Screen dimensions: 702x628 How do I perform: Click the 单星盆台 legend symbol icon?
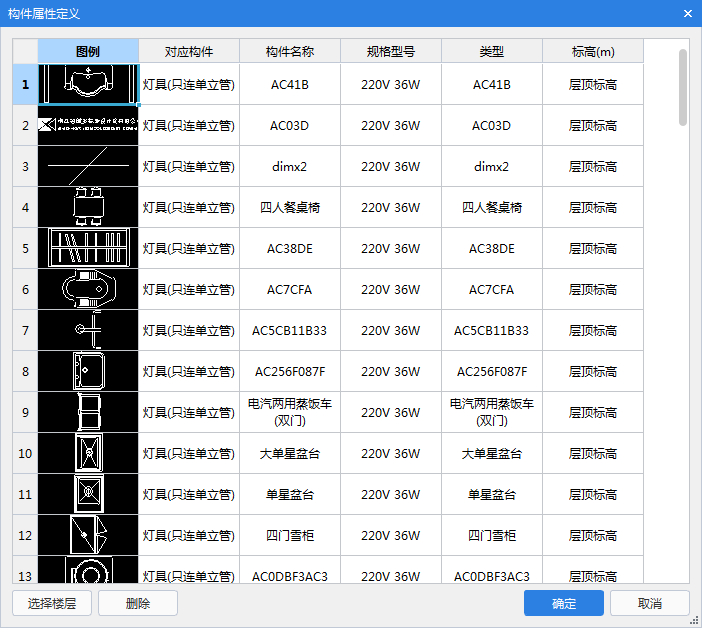pos(88,495)
